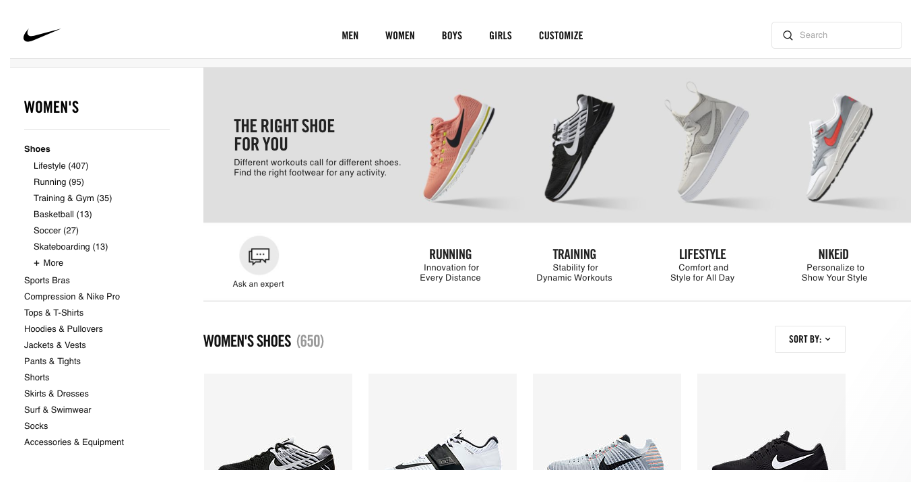View Accessories & Equipment category

pyautogui.click(x=74, y=442)
